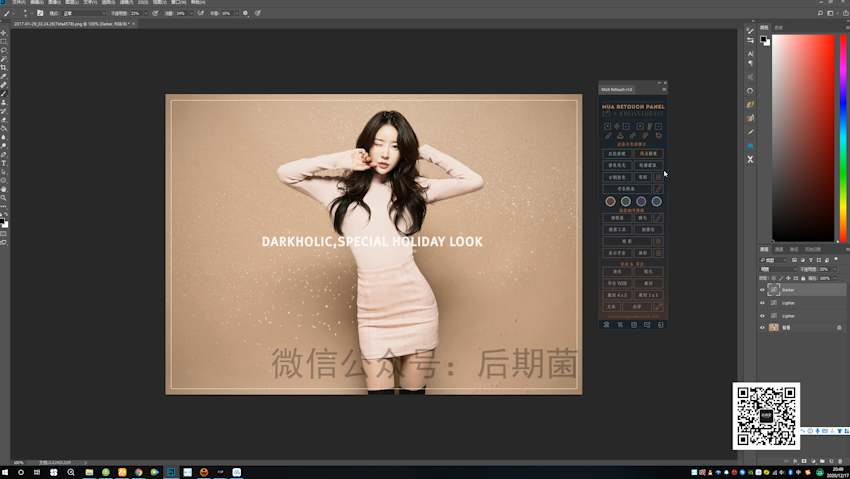
Task: Select the Lasso tool
Action: pyautogui.click(x=4, y=50)
